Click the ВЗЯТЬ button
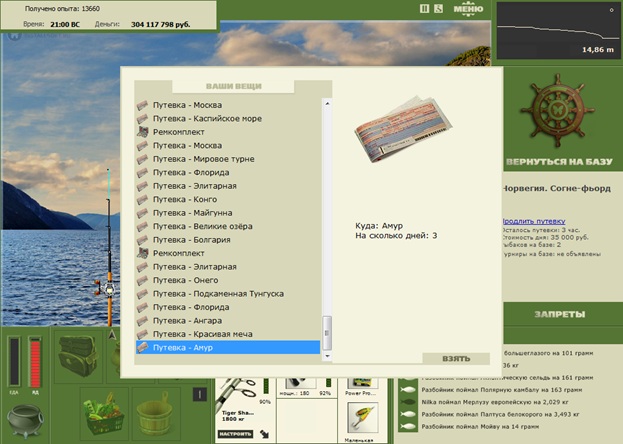The height and width of the screenshot is (444, 623). (456, 359)
